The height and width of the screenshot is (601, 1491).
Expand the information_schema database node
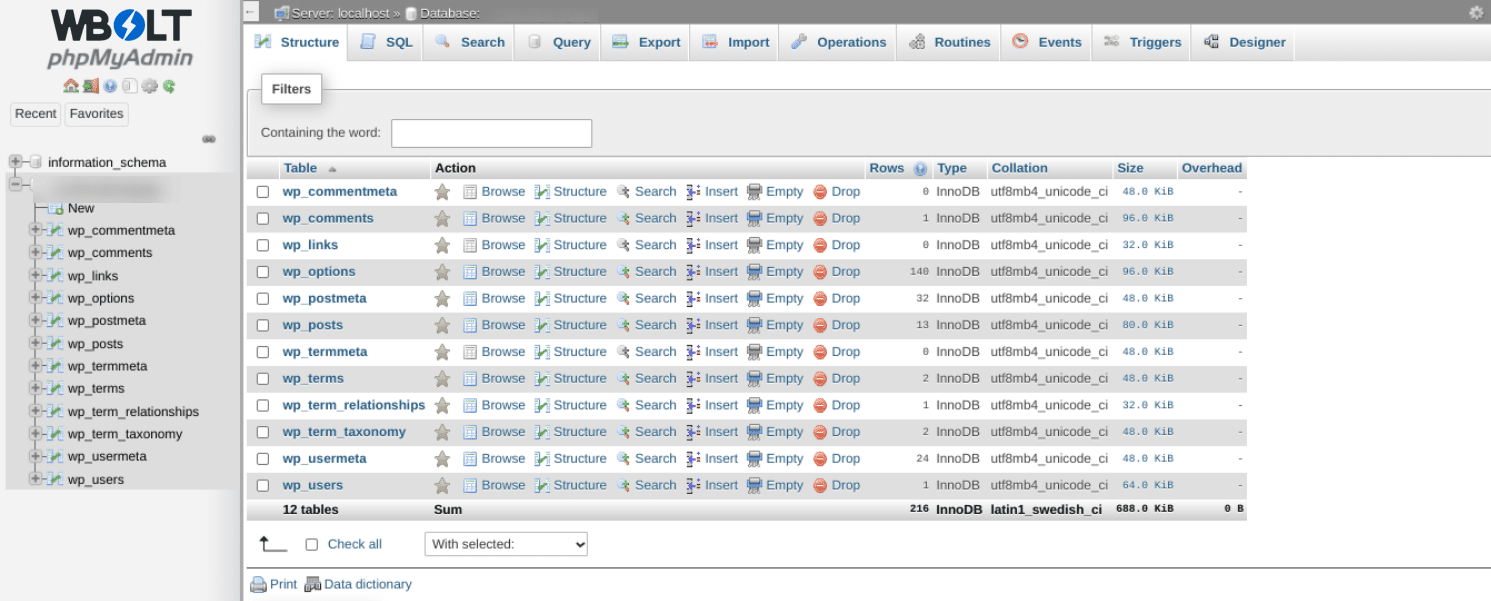click(16, 162)
